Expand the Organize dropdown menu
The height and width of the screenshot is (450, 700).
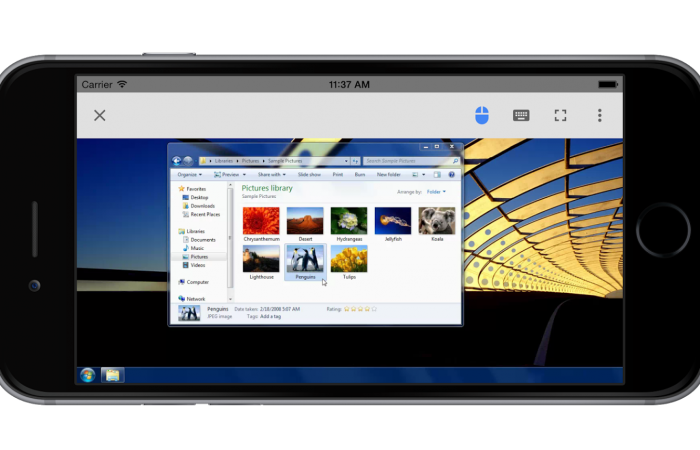click(190, 174)
